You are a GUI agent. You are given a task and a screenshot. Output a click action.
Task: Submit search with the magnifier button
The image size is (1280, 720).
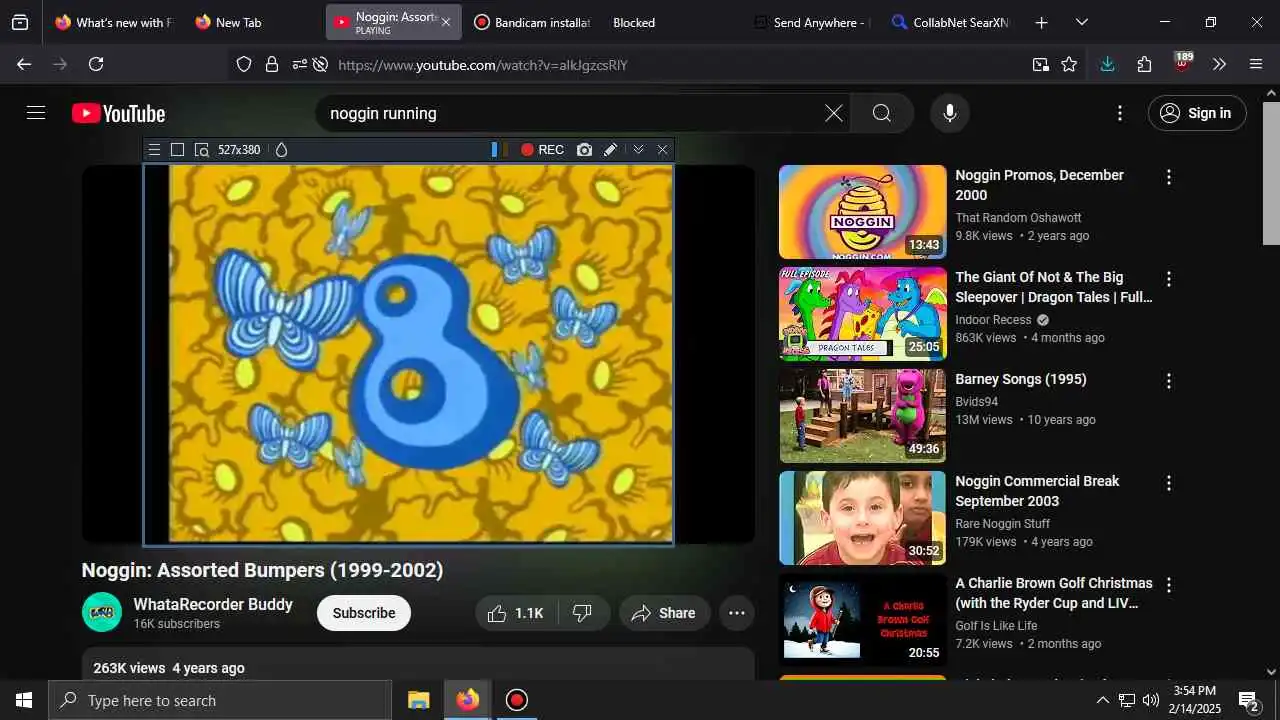coord(881,113)
